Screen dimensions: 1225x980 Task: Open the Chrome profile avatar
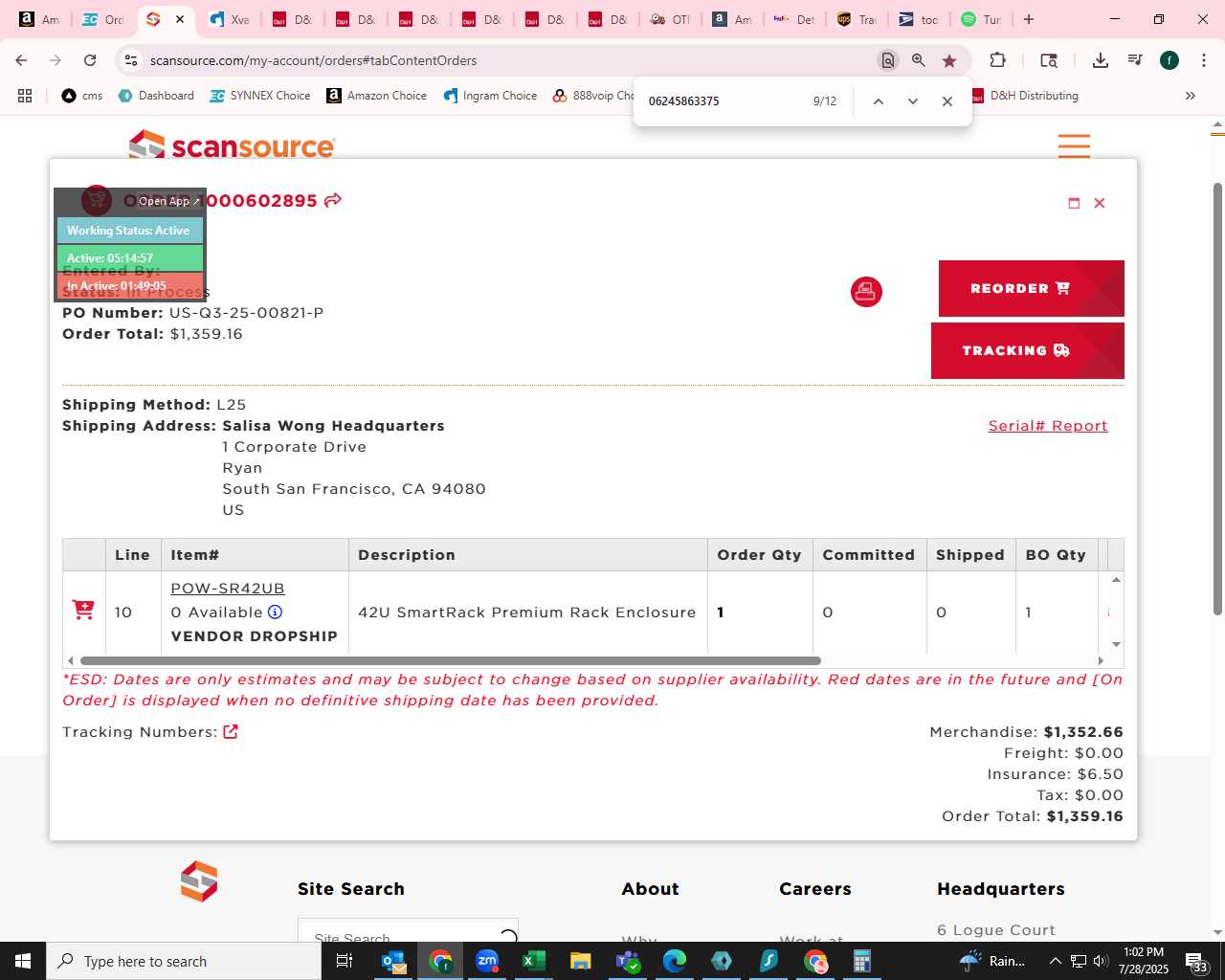pos(1169,60)
